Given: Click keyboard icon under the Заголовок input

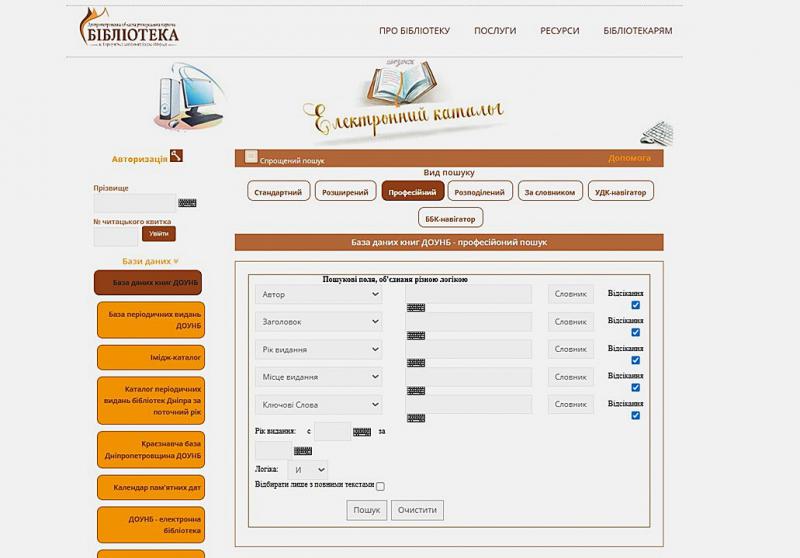Looking at the screenshot, I should coord(416,335).
